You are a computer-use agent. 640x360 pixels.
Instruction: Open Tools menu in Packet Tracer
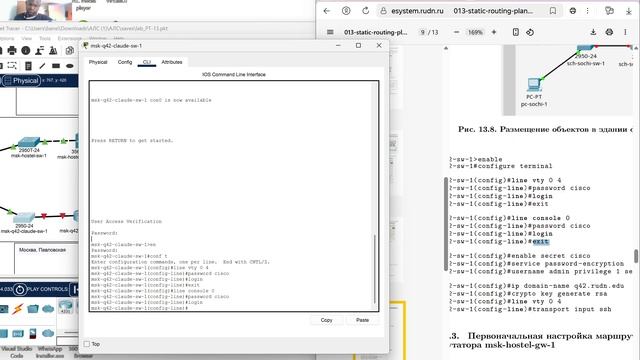(x=44, y=38)
